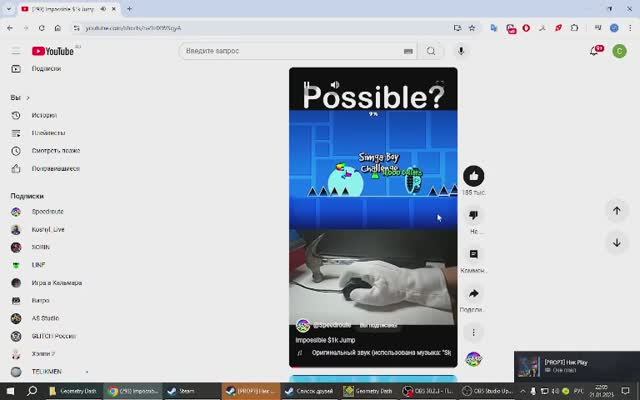
Task: Start voice search with the microphone
Action: (461, 51)
